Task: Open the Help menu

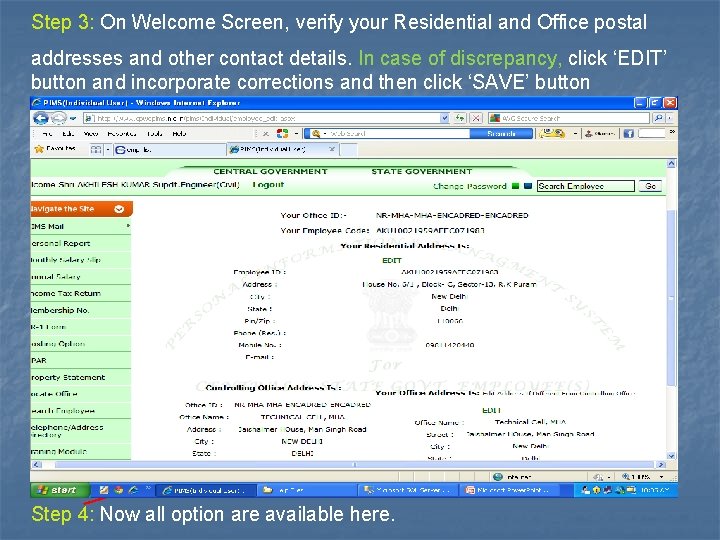Action: click(179, 134)
